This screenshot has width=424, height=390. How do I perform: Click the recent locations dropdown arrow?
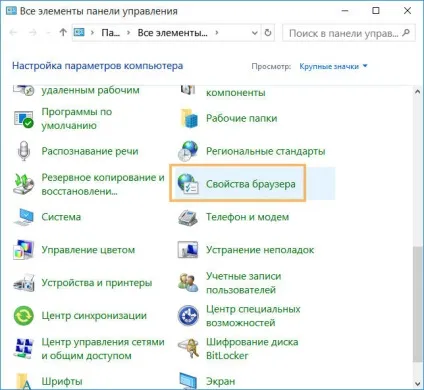[x=48, y=33]
